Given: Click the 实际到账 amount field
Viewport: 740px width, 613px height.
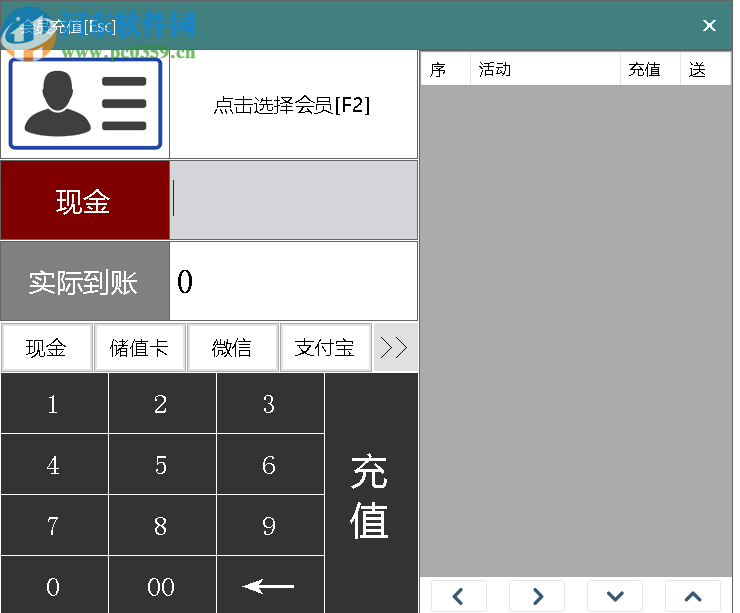Looking at the screenshot, I should (x=293, y=281).
